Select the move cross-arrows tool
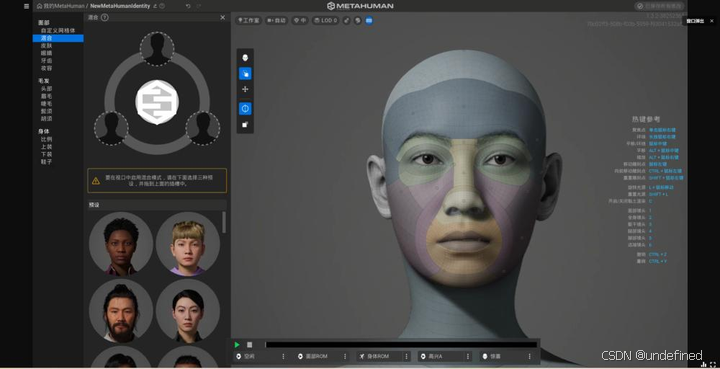 [x=245, y=89]
